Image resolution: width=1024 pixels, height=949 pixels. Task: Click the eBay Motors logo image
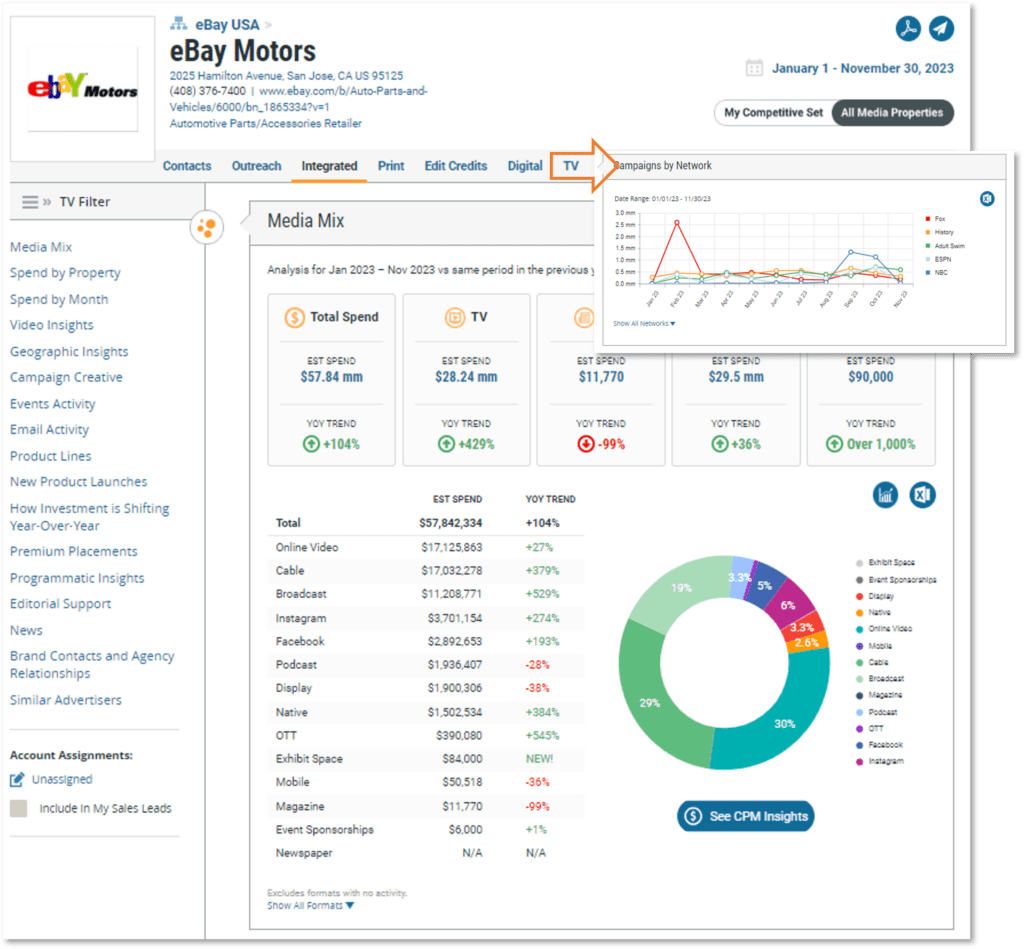(x=82, y=88)
